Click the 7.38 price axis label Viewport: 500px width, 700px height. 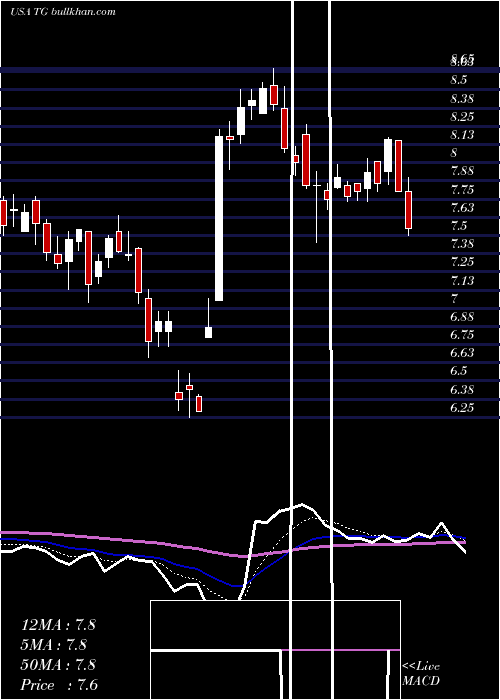pyautogui.click(x=462, y=244)
